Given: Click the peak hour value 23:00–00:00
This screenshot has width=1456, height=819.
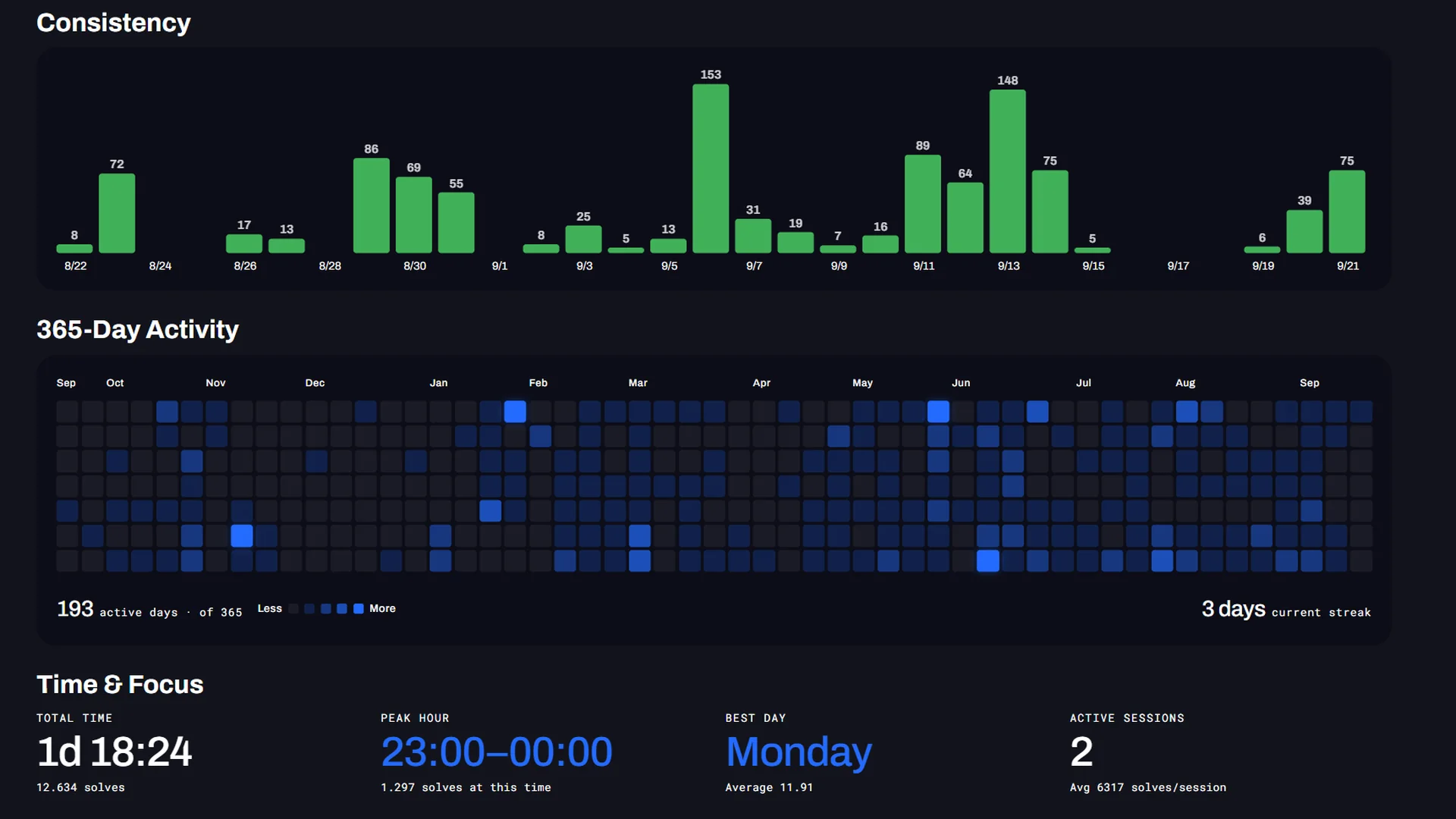Looking at the screenshot, I should (x=497, y=752).
